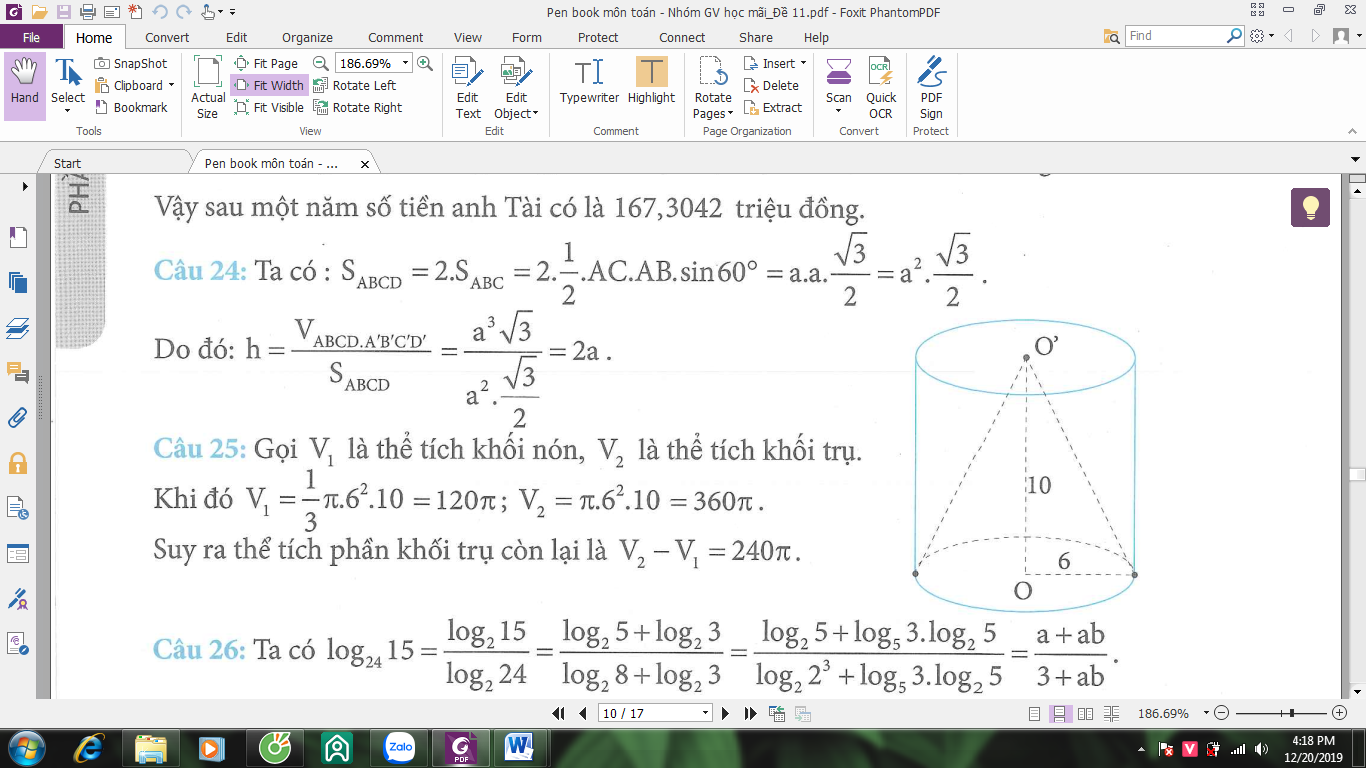
Task: Open the page number dropdown in status bar
Action: tap(706, 713)
